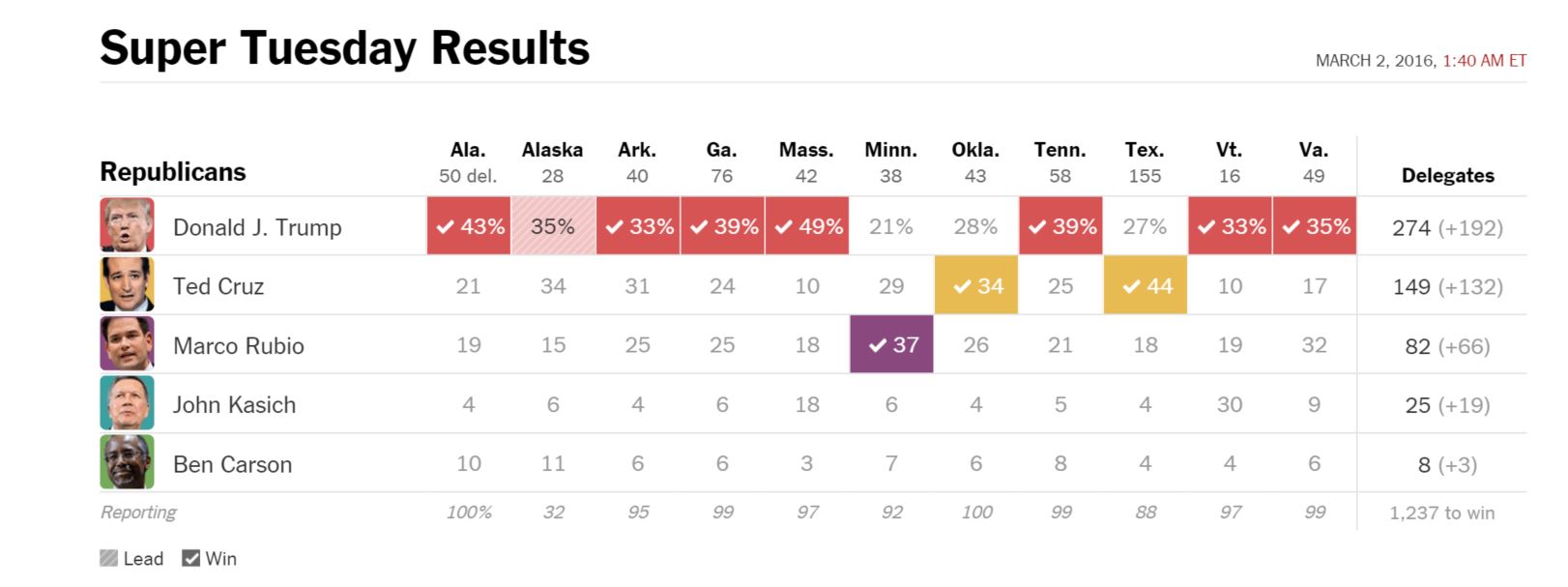Click Trump's striped Alaska 35% lead cell
The height and width of the screenshot is (587, 1568).
click(x=553, y=226)
